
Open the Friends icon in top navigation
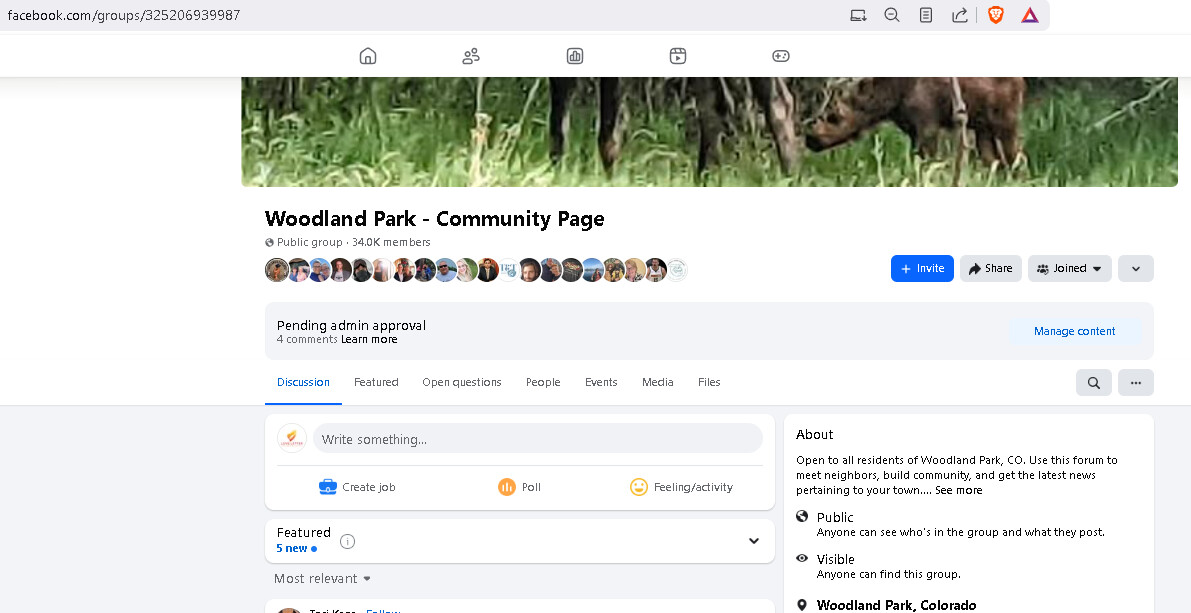tap(471, 56)
